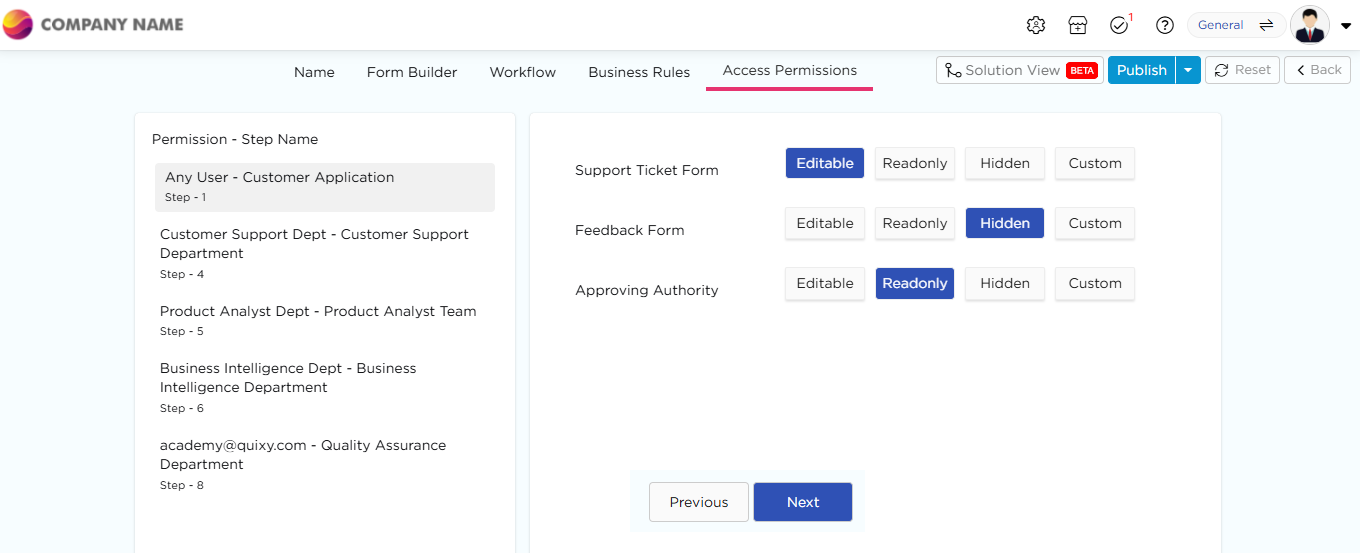Screen dimensions: 1360x553
Task: Open pending tasks checkmark icon
Action: click(x=1119, y=25)
